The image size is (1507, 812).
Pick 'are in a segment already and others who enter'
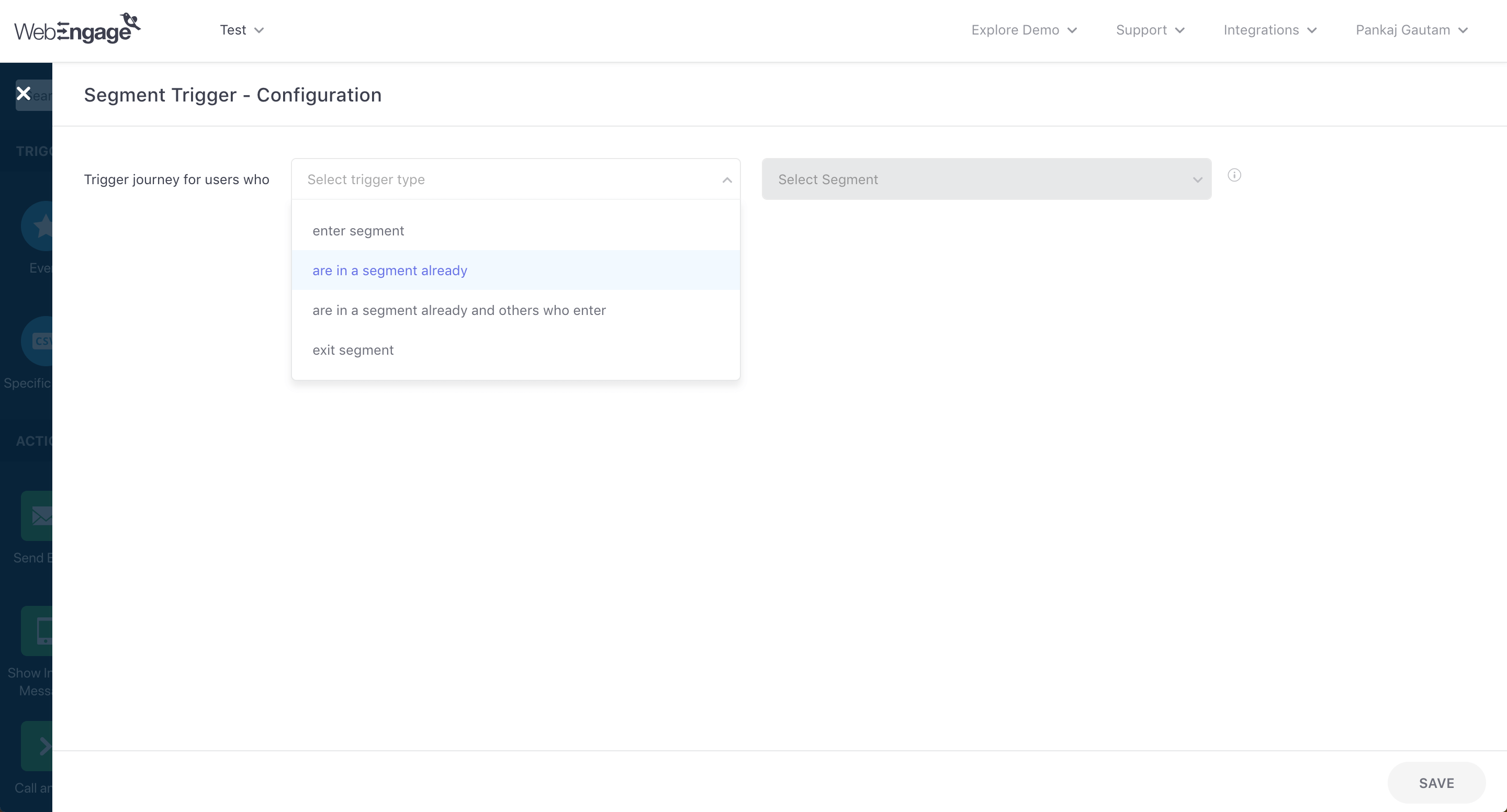(459, 311)
